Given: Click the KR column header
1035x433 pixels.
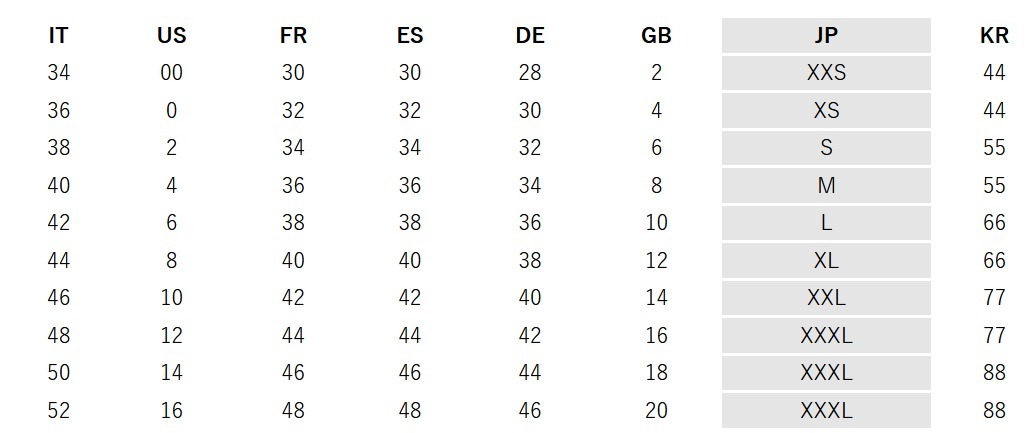Looking at the screenshot, I should 994,36.
